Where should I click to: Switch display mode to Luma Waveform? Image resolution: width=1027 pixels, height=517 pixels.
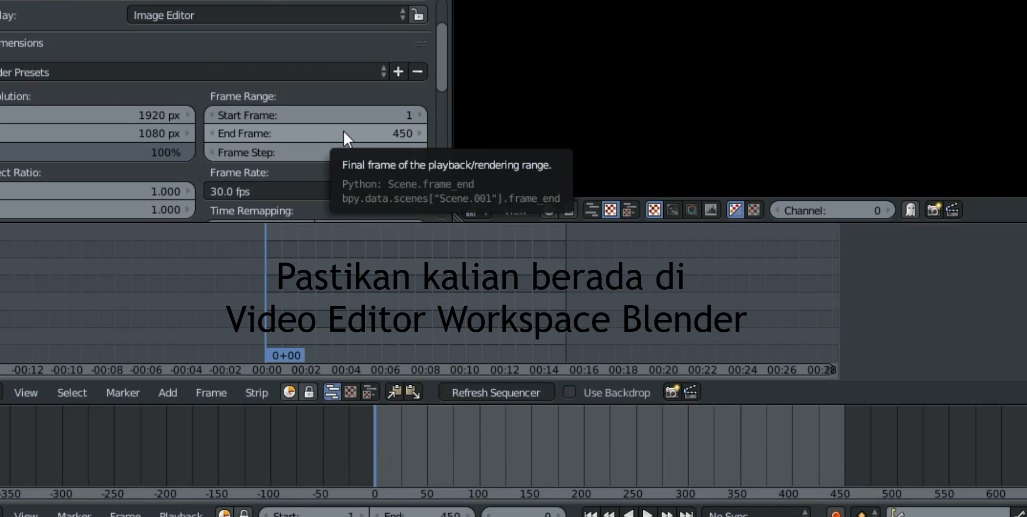[x=673, y=210]
